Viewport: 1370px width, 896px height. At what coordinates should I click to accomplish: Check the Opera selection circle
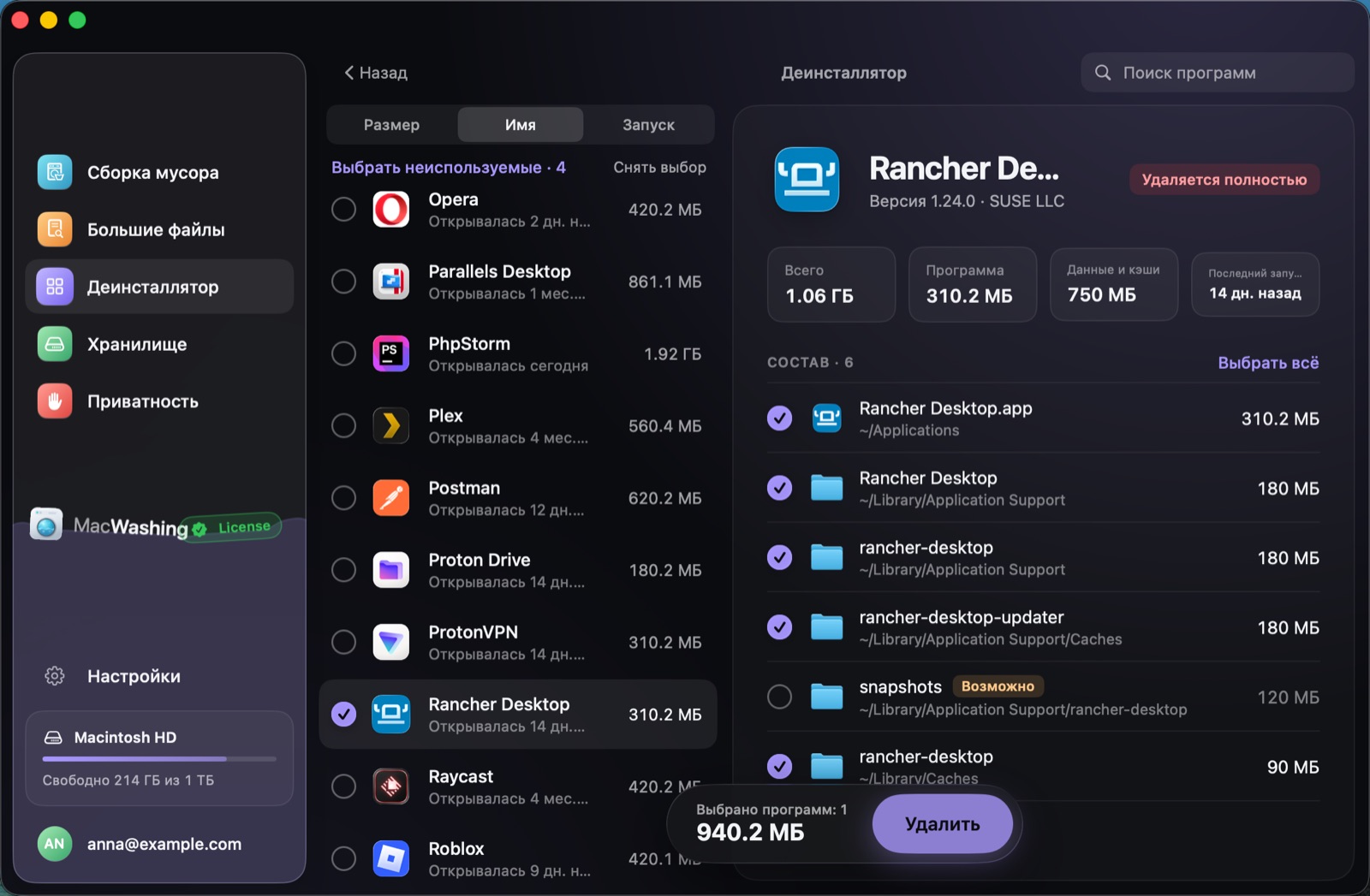tap(343, 210)
